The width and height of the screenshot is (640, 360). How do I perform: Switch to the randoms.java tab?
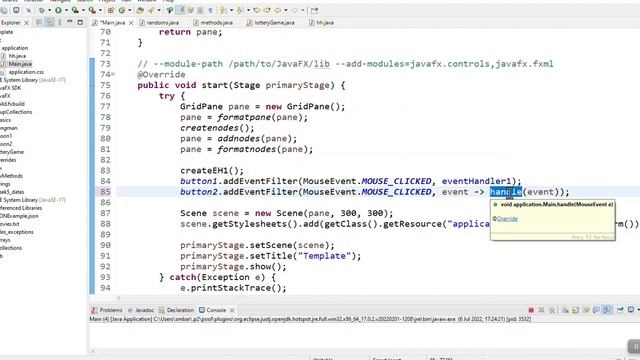pos(159,23)
